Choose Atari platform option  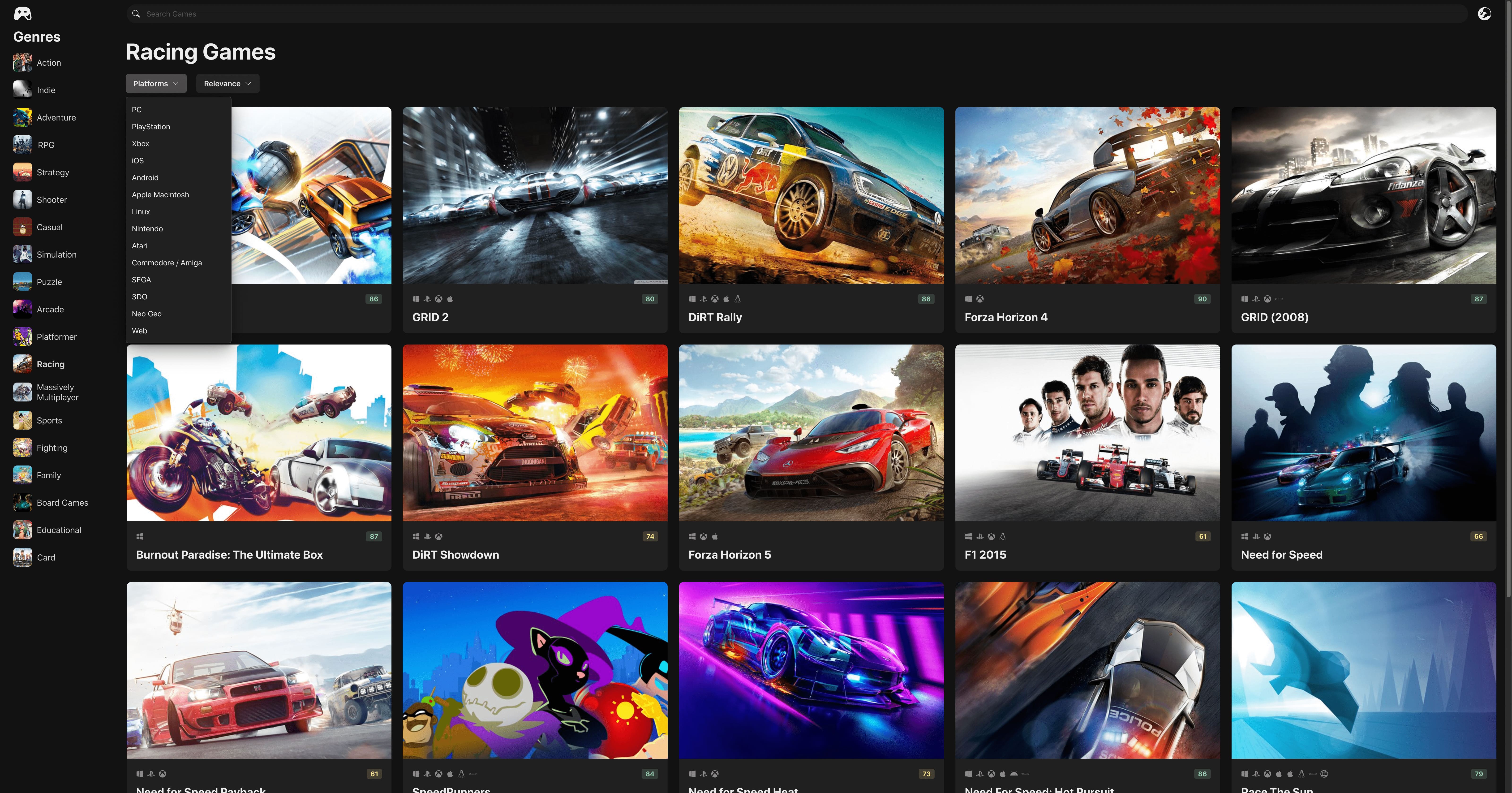[x=178, y=246]
